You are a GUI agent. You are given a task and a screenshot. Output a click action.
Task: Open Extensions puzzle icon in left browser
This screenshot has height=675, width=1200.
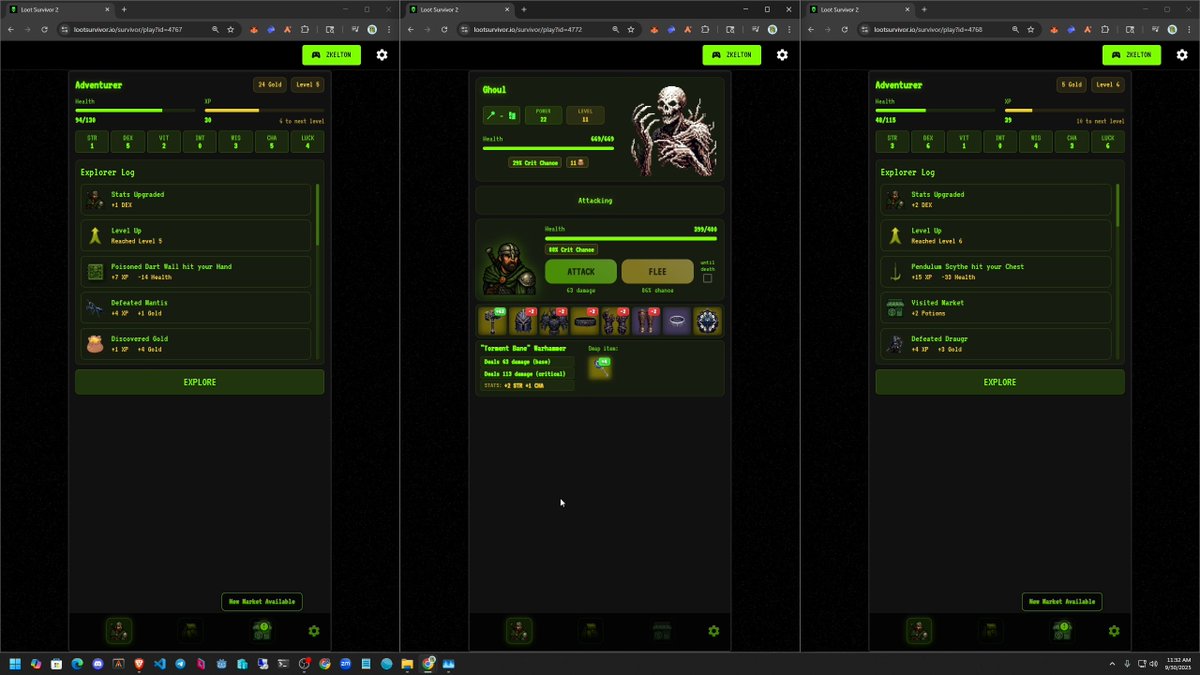point(304,29)
